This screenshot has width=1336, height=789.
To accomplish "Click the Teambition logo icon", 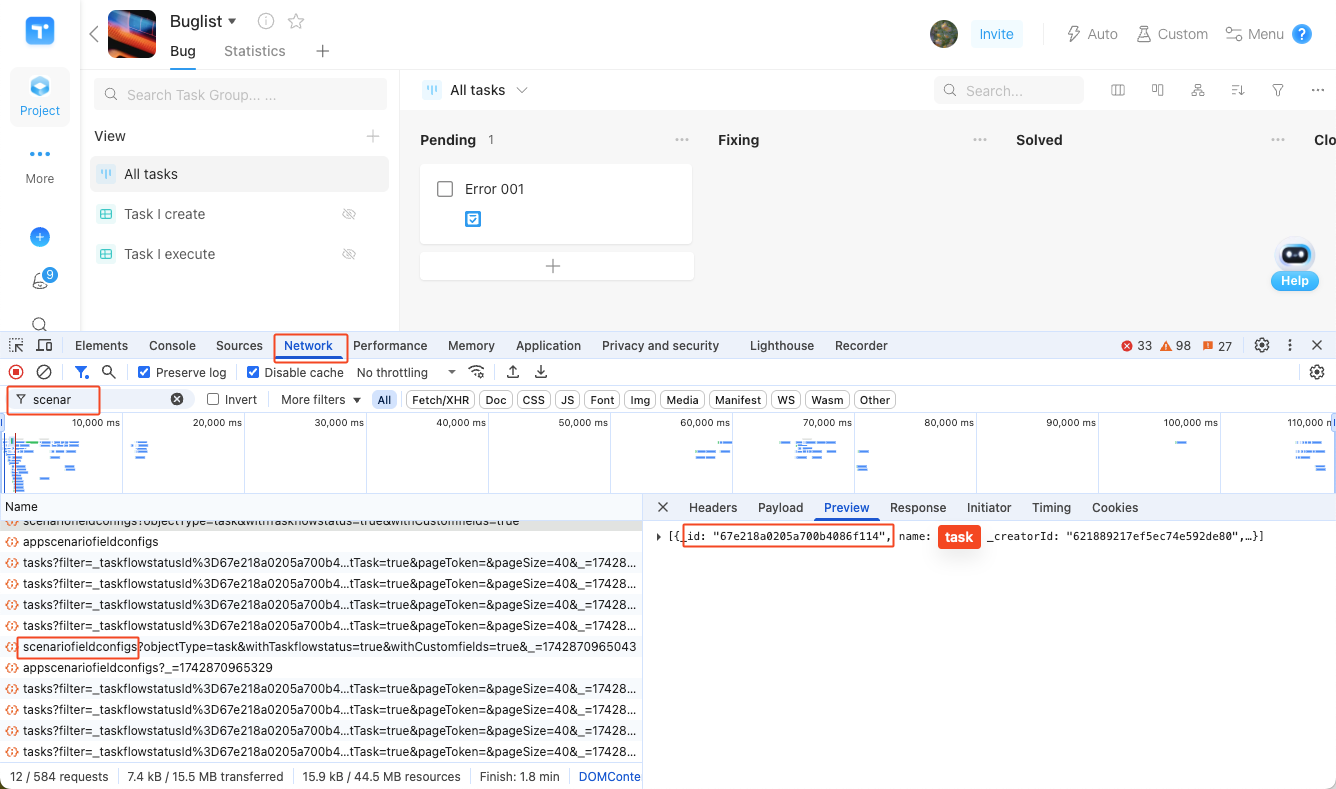I will (x=40, y=31).
